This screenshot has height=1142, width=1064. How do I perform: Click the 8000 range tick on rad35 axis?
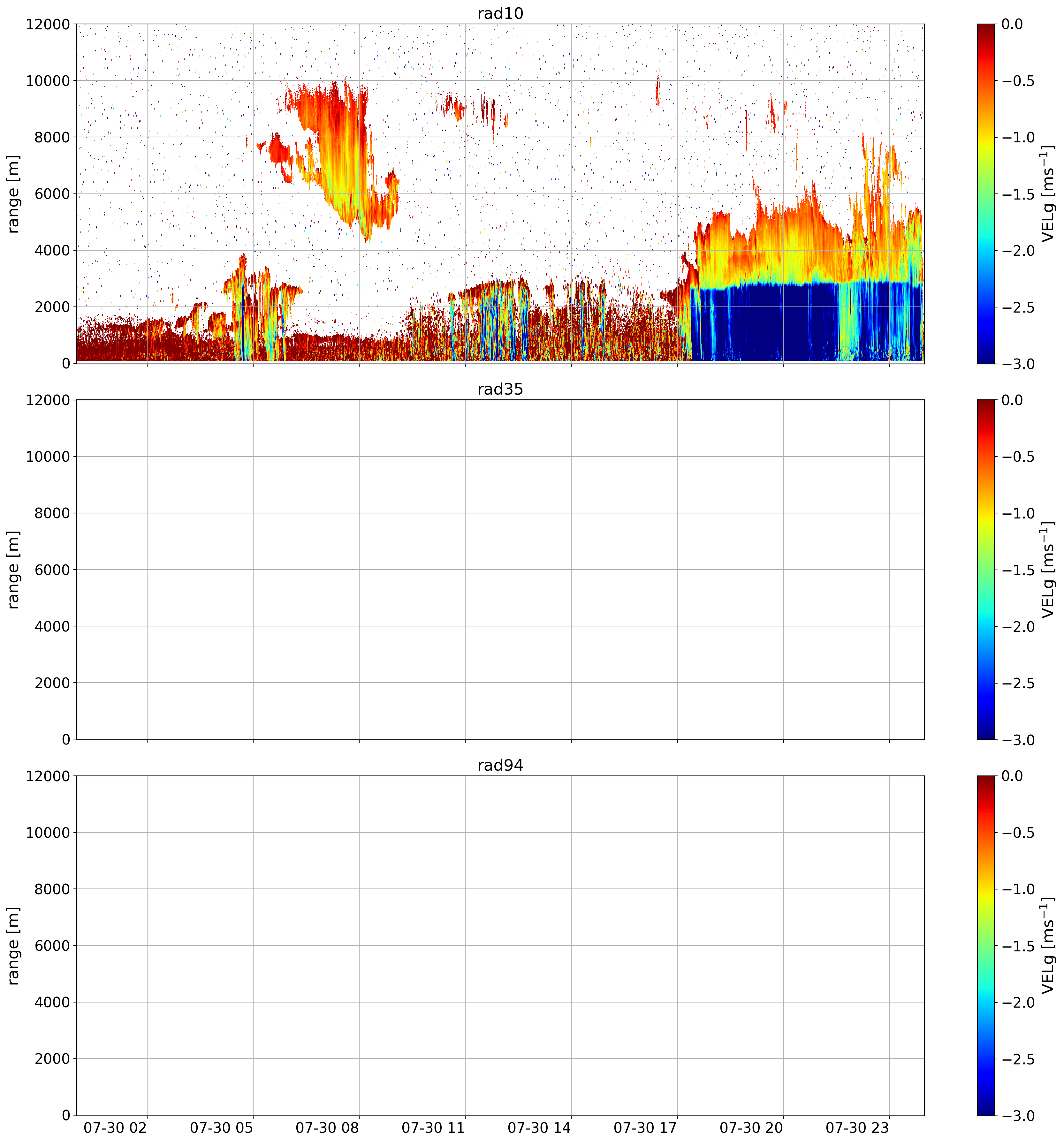tap(52, 514)
